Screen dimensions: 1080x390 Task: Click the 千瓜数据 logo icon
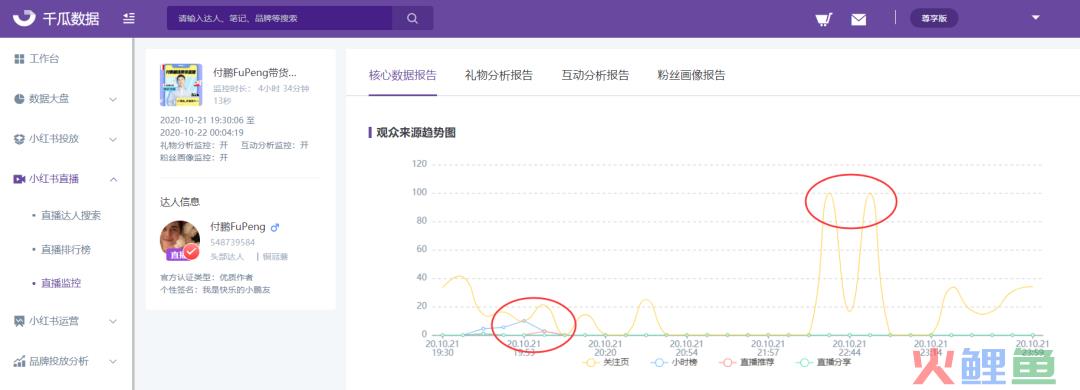(x=24, y=18)
